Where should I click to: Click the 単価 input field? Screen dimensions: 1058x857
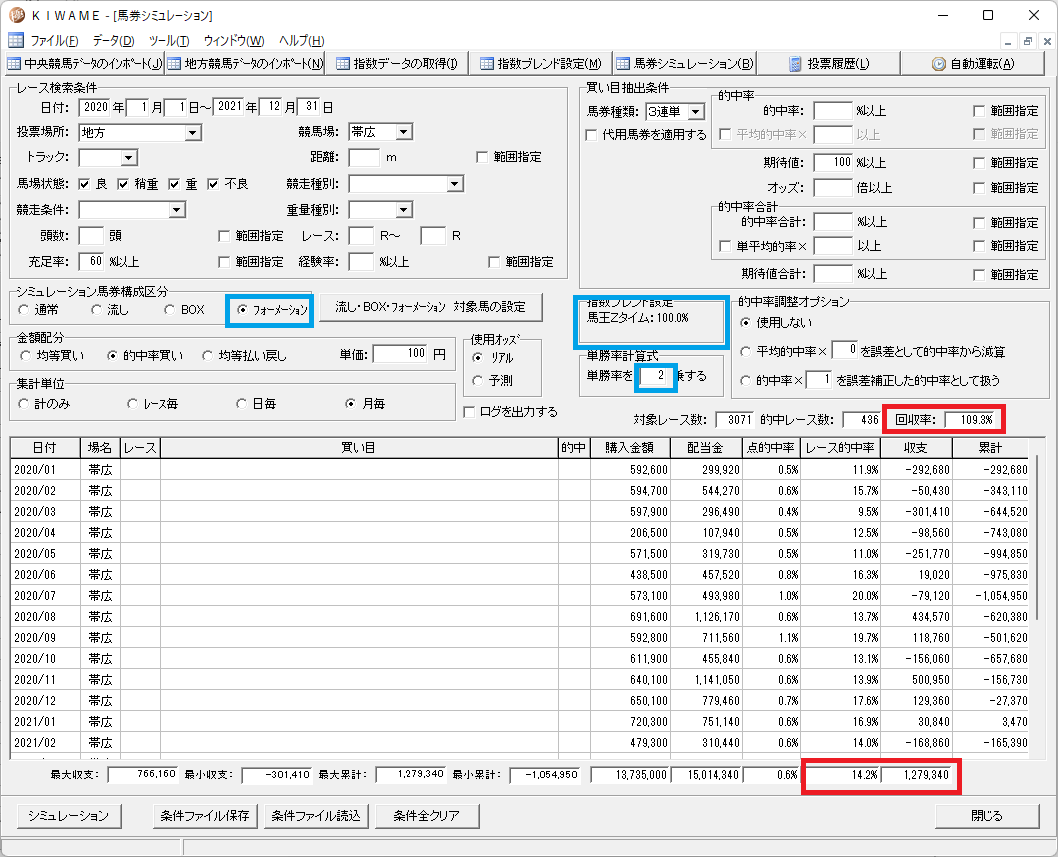click(401, 354)
